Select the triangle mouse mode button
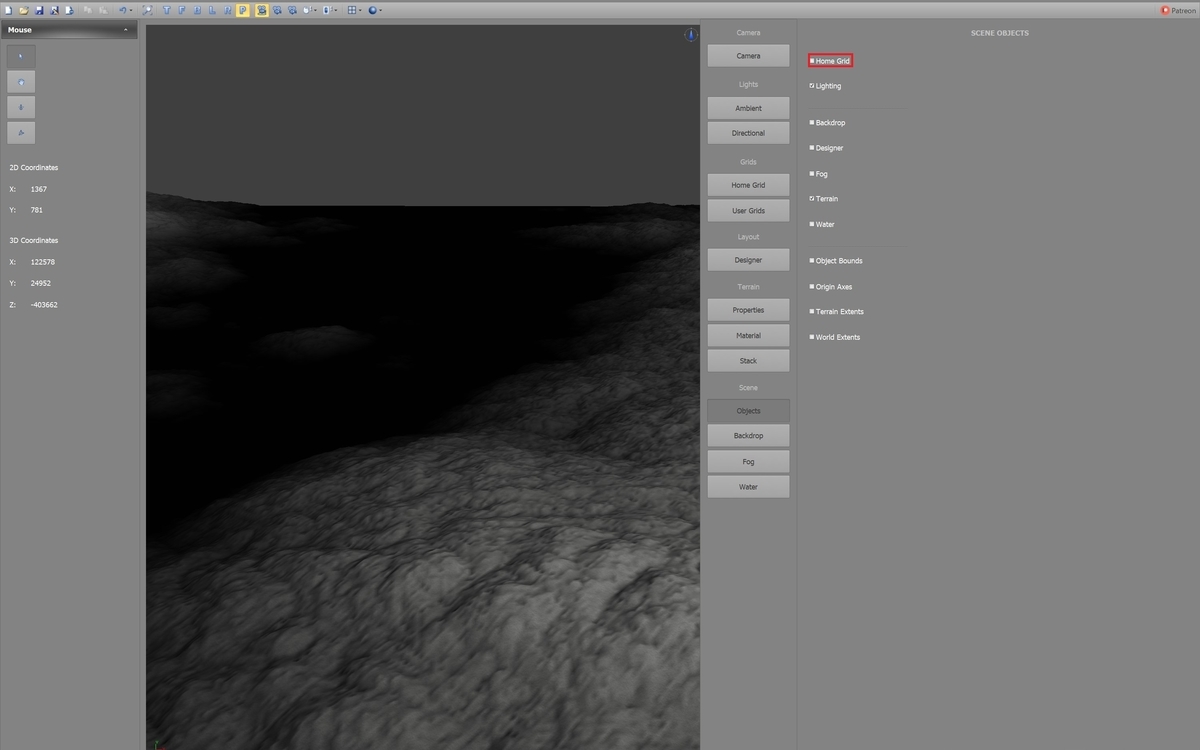The height and width of the screenshot is (750, 1200). click(x=21, y=133)
